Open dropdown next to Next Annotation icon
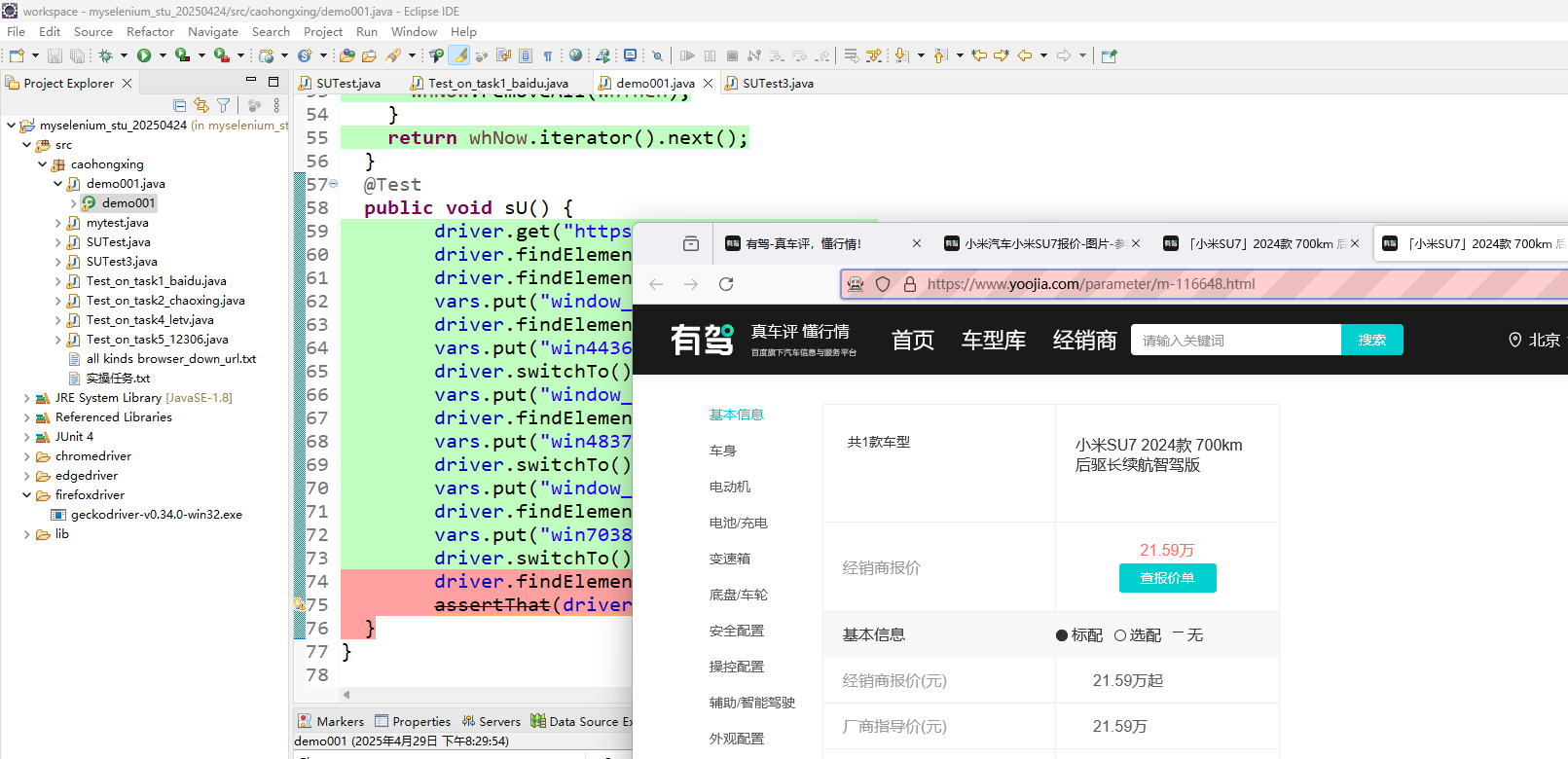This screenshot has height=759, width=1568. click(x=921, y=55)
